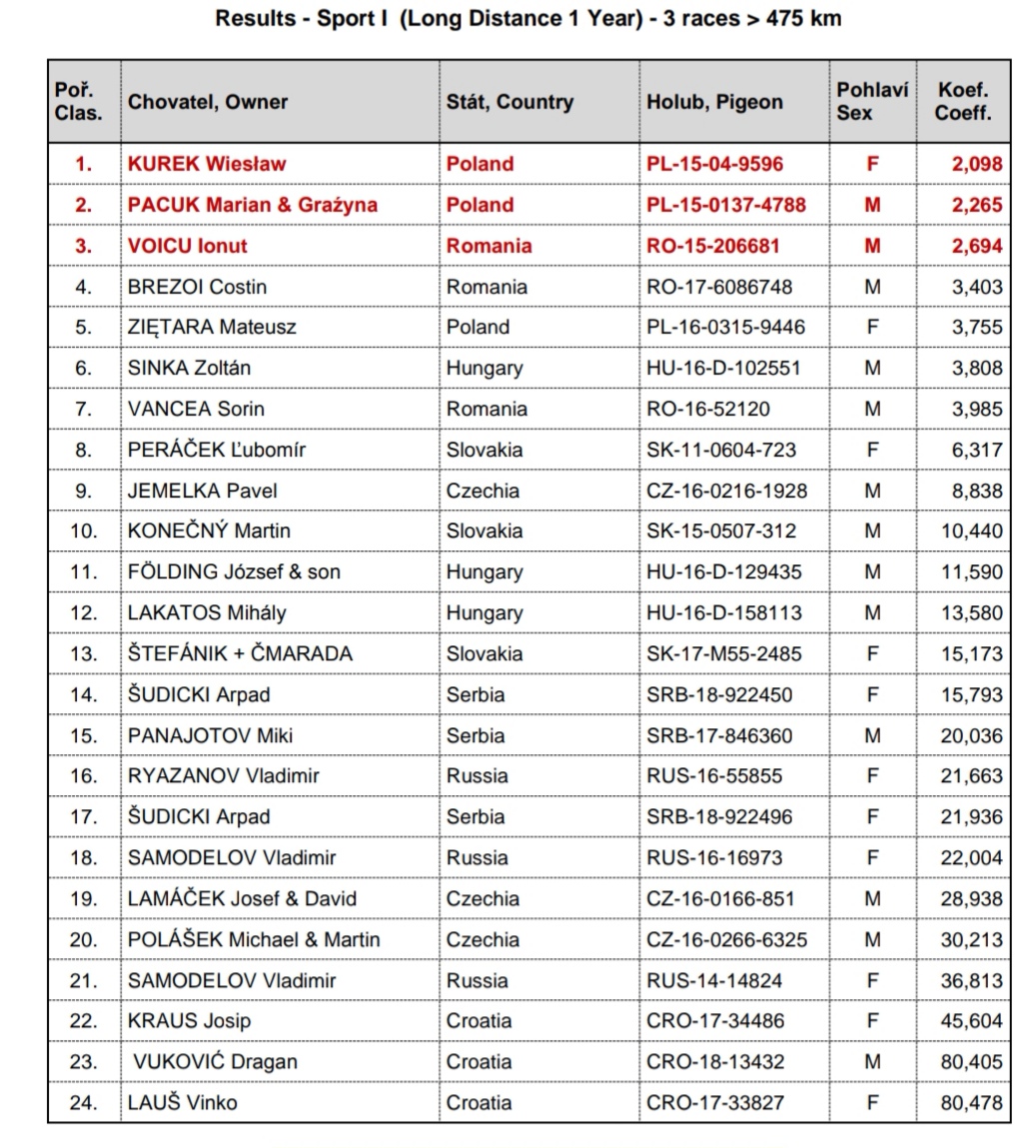Screen dimensions: 1036x1148
Task: Click owner VUKOVIĆ Dragan
Action: [x=215, y=1062]
